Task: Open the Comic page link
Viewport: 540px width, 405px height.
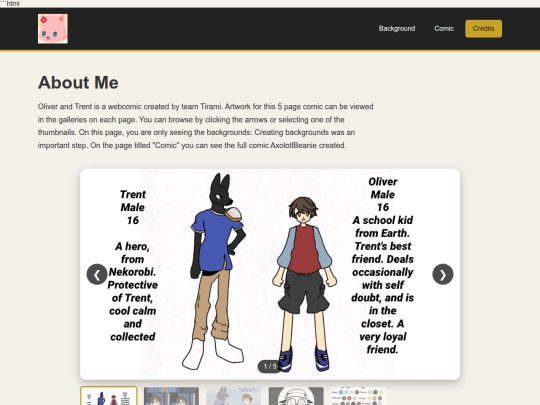Action: tap(444, 29)
